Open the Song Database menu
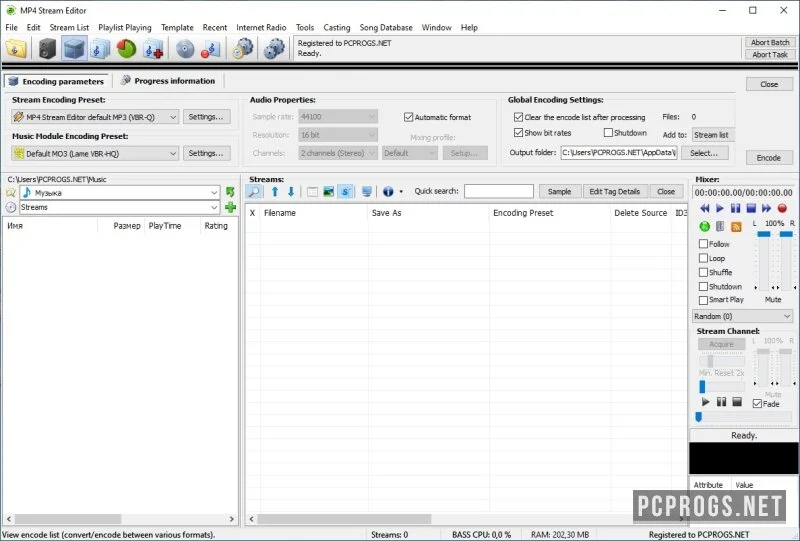Screen dimensions: 800x541 386,28
